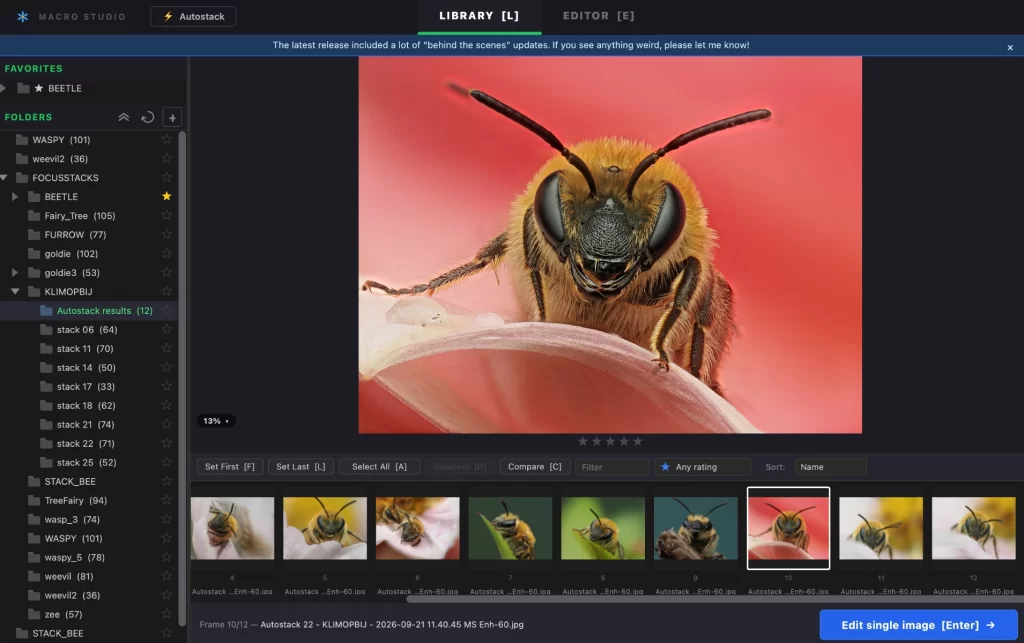Open the Sort by Name dropdown
The image size is (1024, 643).
click(x=830, y=467)
